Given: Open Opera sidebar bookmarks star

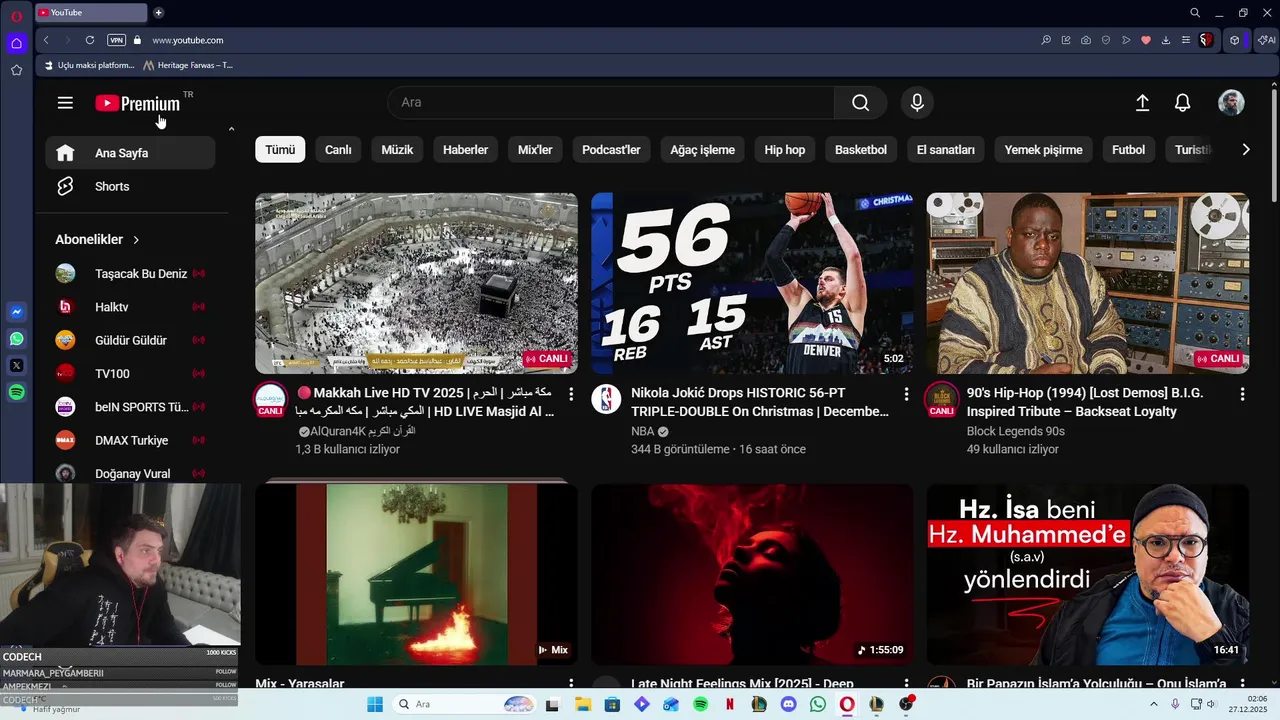Looking at the screenshot, I should point(16,70).
